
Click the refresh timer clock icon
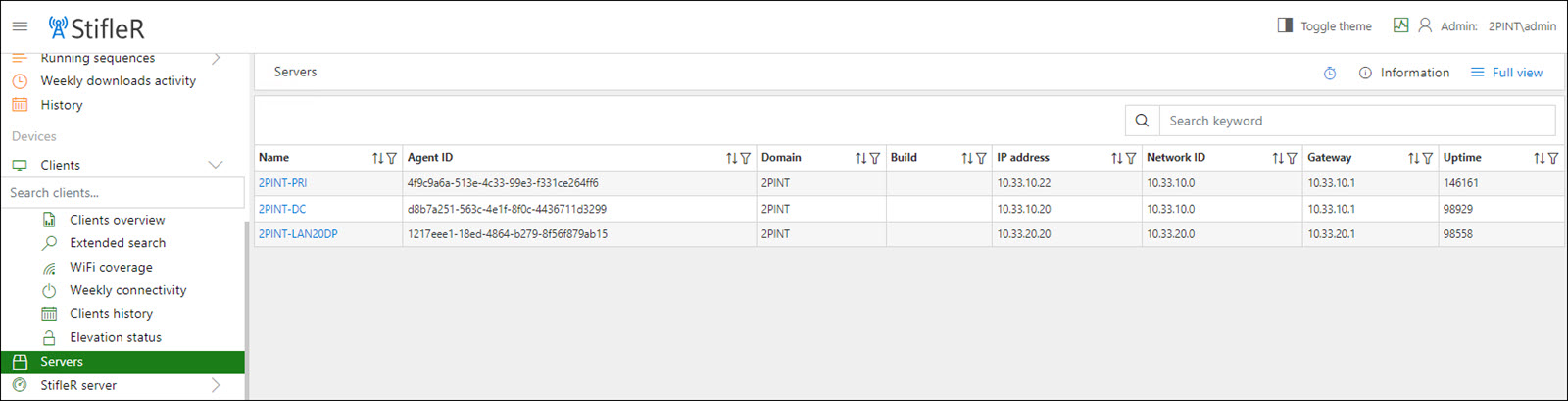[1330, 74]
